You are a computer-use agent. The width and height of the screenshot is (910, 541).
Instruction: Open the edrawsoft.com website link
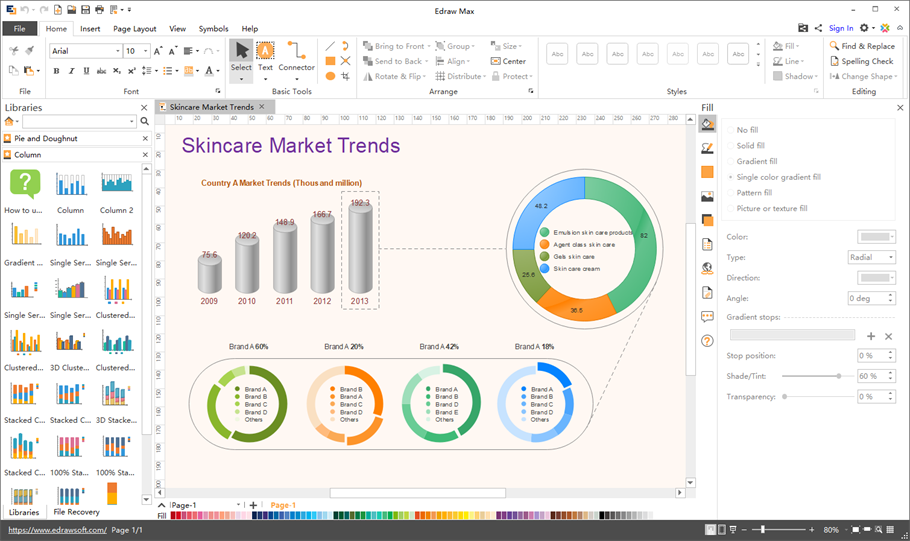[56, 530]
